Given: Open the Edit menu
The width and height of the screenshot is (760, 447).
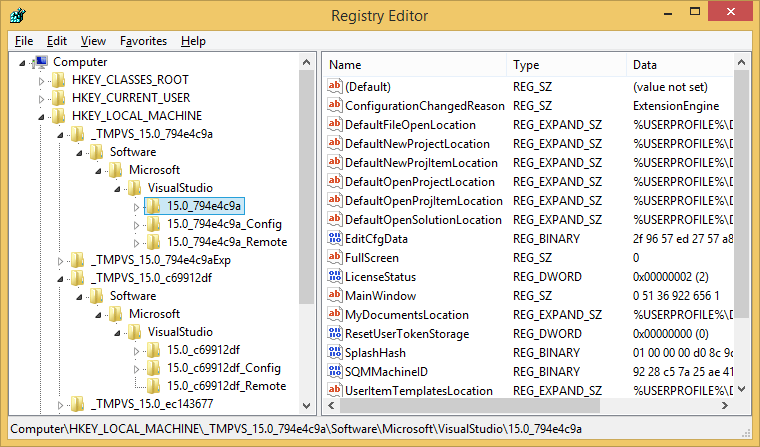Looking at the screenshot, I should [57, 41].
